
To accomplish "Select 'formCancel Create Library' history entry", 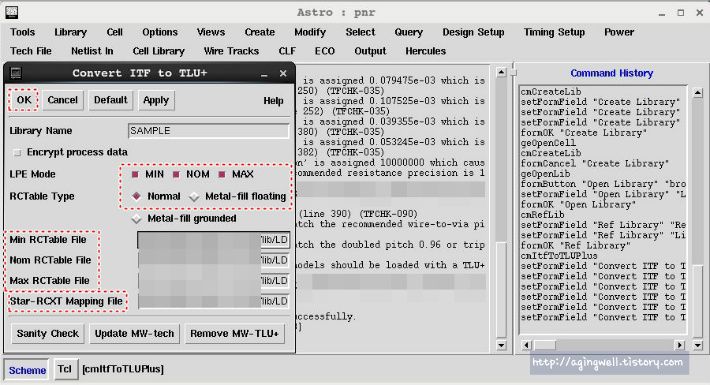I will click(595, 164).
